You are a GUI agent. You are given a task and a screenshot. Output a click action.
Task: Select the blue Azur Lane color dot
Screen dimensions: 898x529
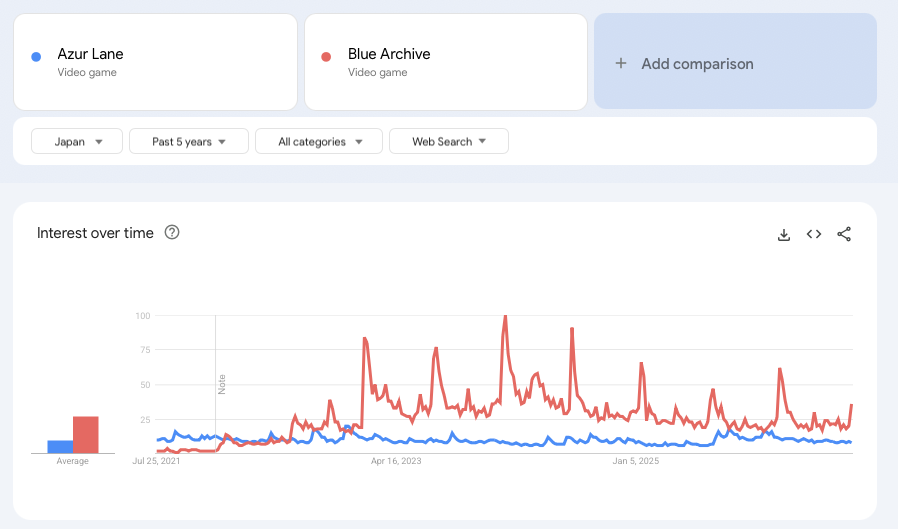coord(36,57)
